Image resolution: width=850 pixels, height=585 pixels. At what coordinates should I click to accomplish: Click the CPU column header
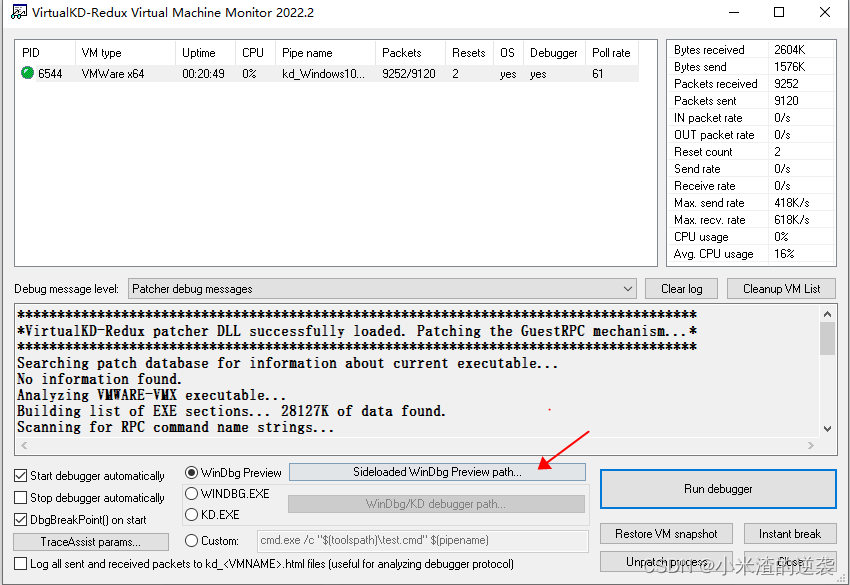(x=255, y=53)
